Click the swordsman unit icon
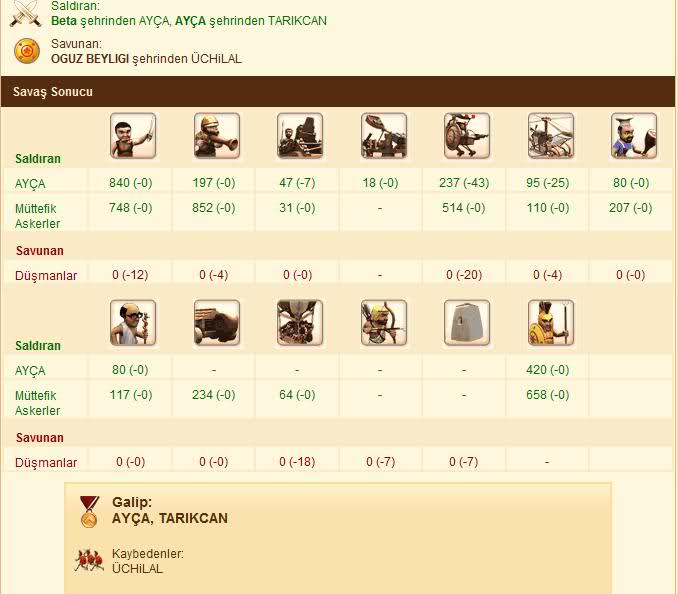 coord(133,136)
